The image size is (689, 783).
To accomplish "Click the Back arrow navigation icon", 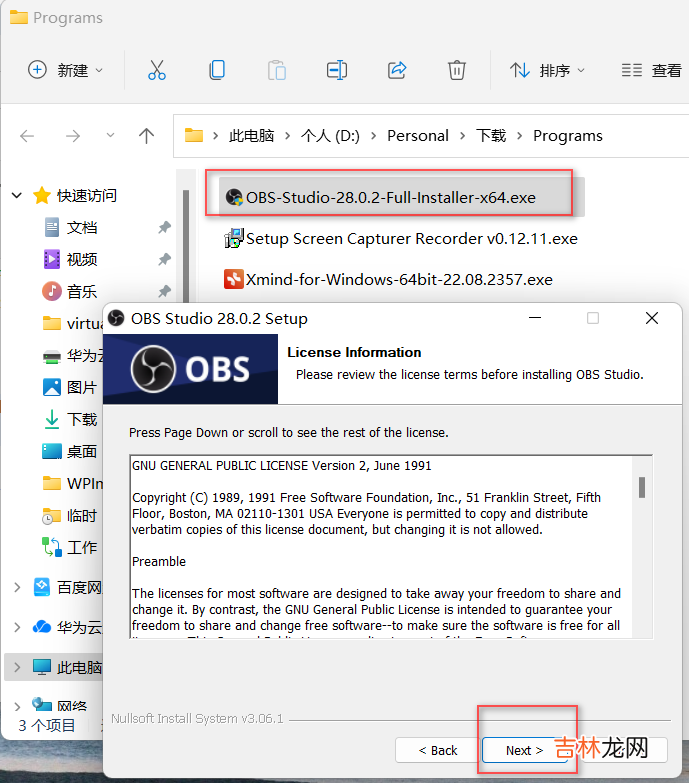I will coord(28,136).
